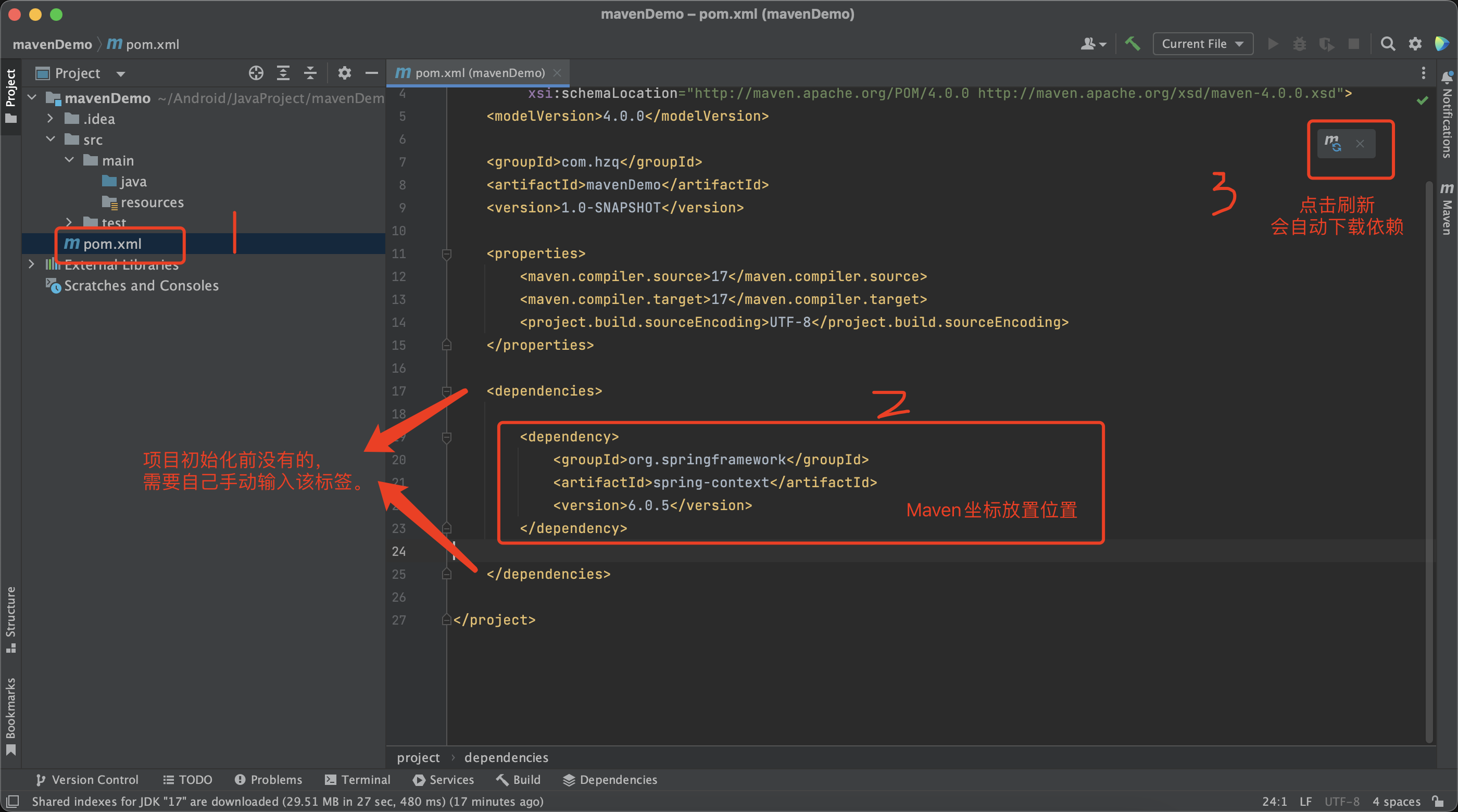Open the Build tool window
The image size is (1458, 812).
pos(519,780)
